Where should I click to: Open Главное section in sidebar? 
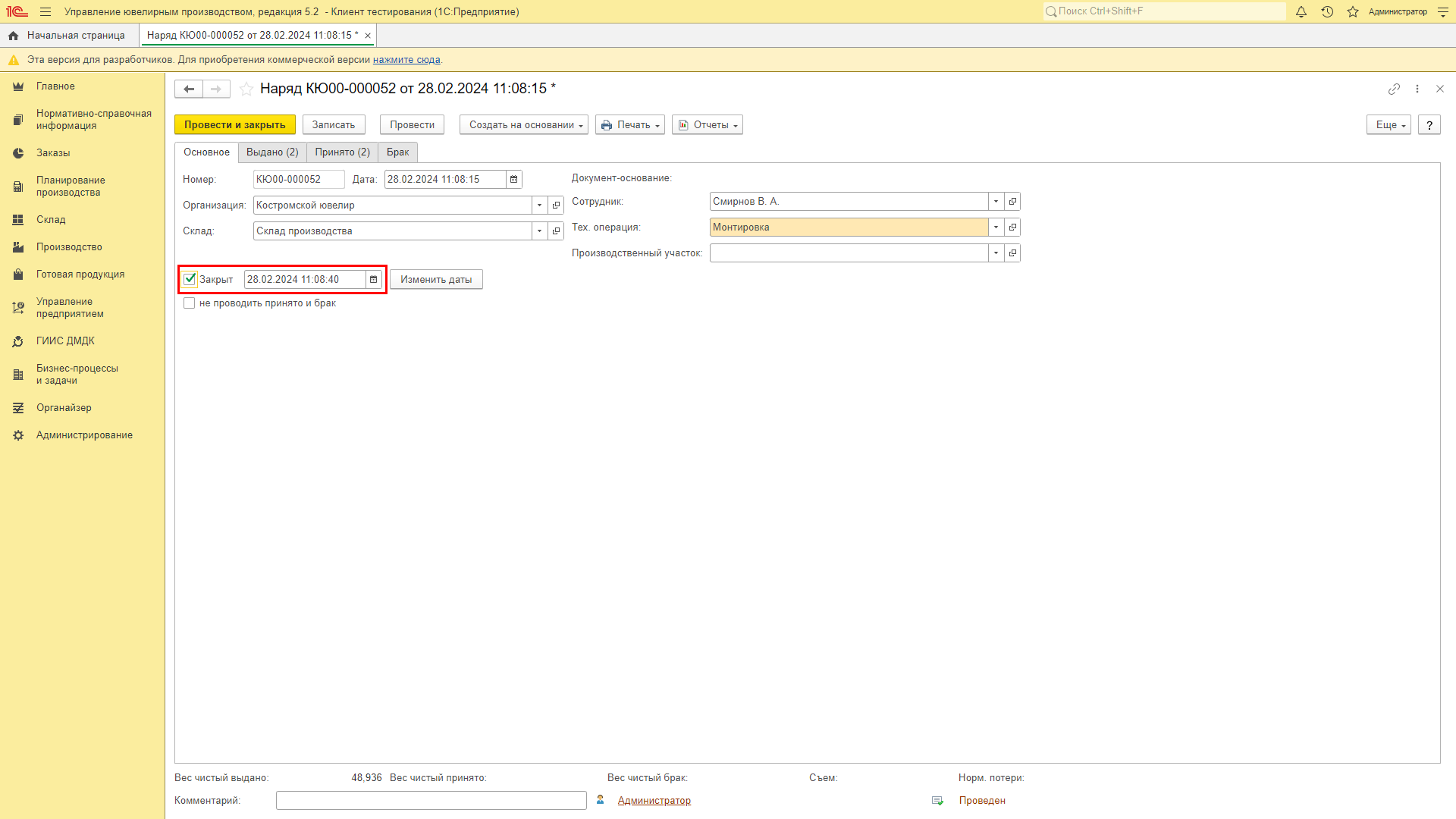pyautogui.click(x=55, y=86)
